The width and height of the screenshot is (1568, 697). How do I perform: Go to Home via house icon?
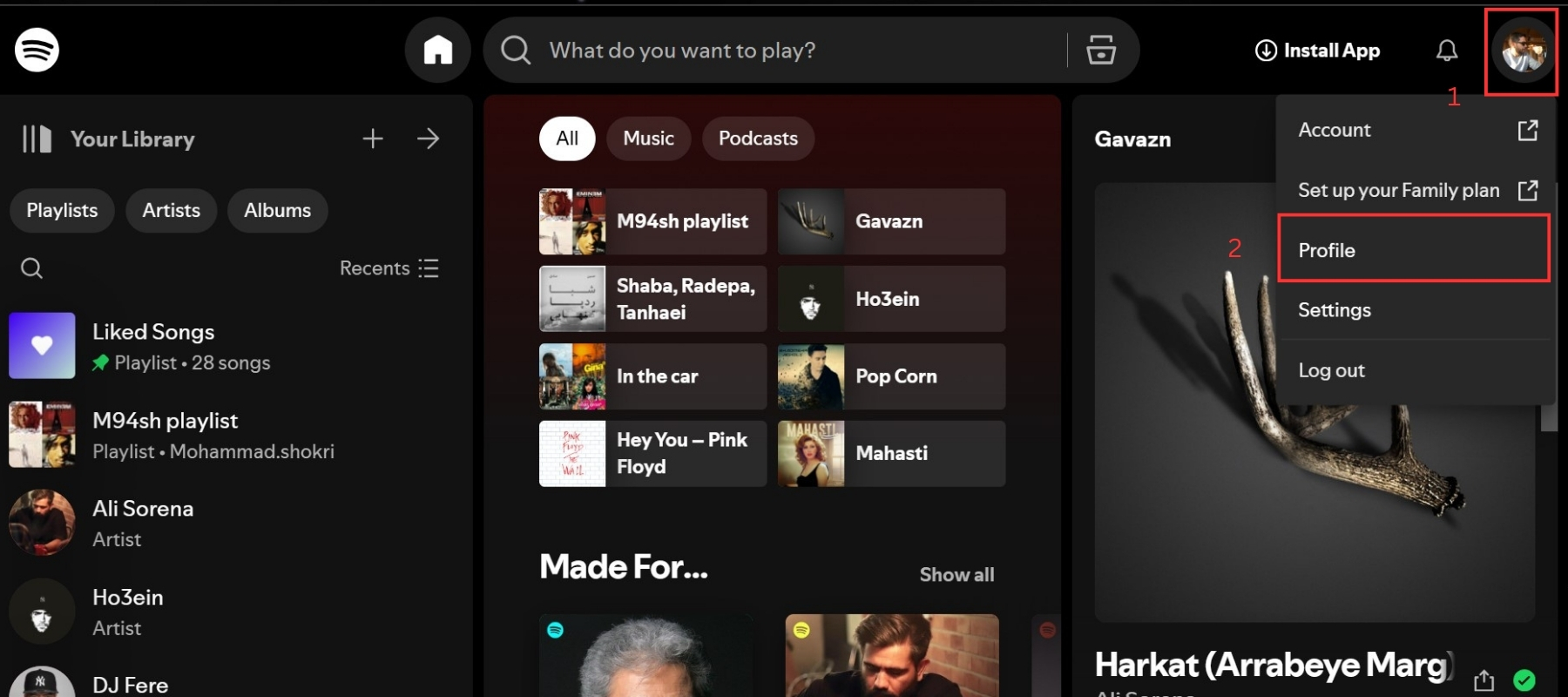[x=437, y=50]
